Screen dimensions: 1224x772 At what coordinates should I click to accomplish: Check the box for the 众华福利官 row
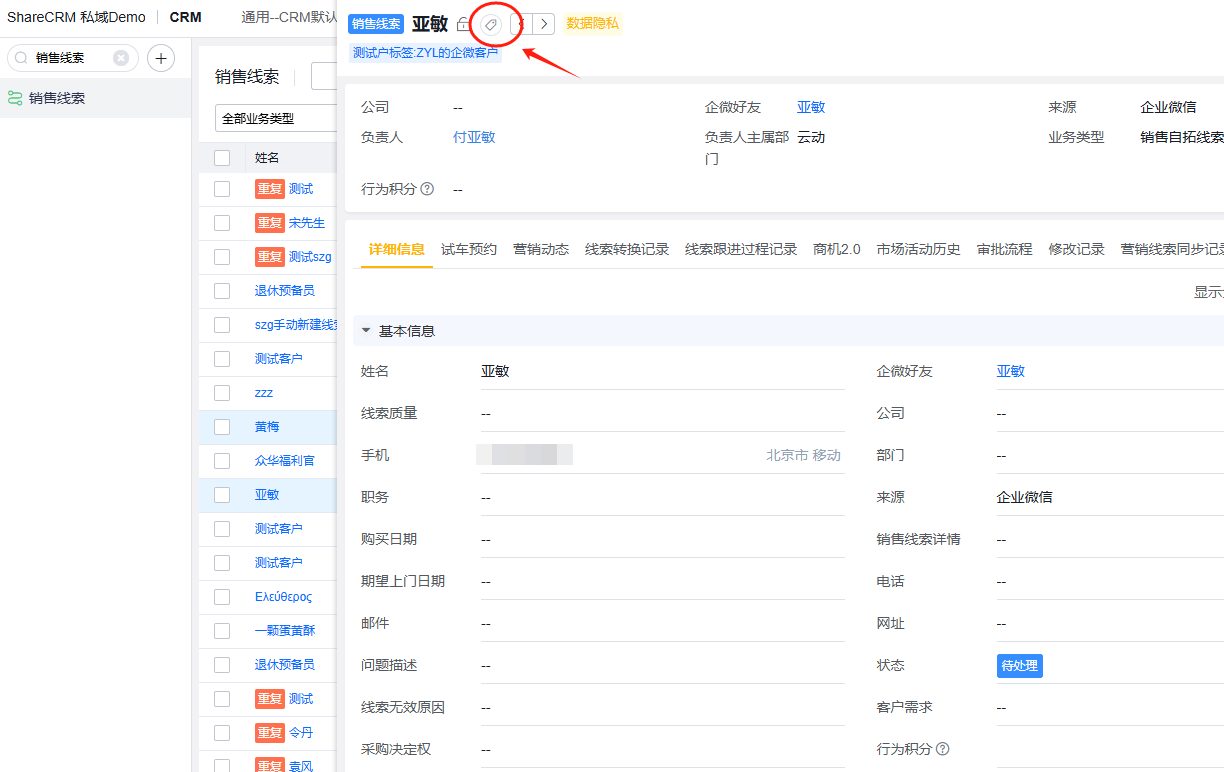click(222, 461)
